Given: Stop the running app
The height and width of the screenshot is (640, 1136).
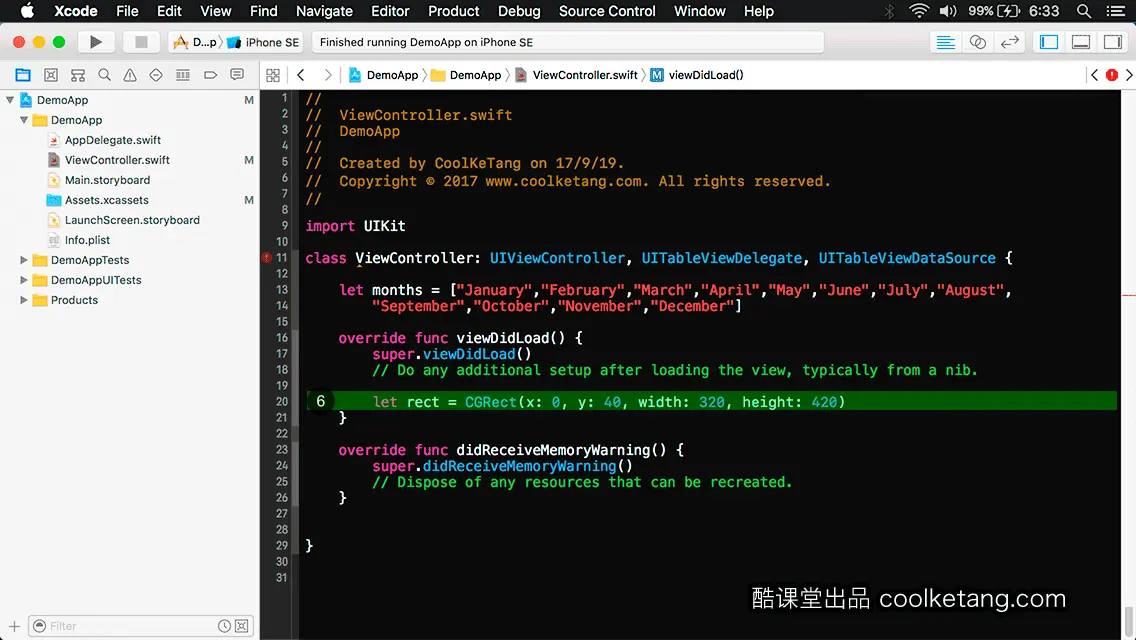Looking at the screenshot, I should pos(141,42).
